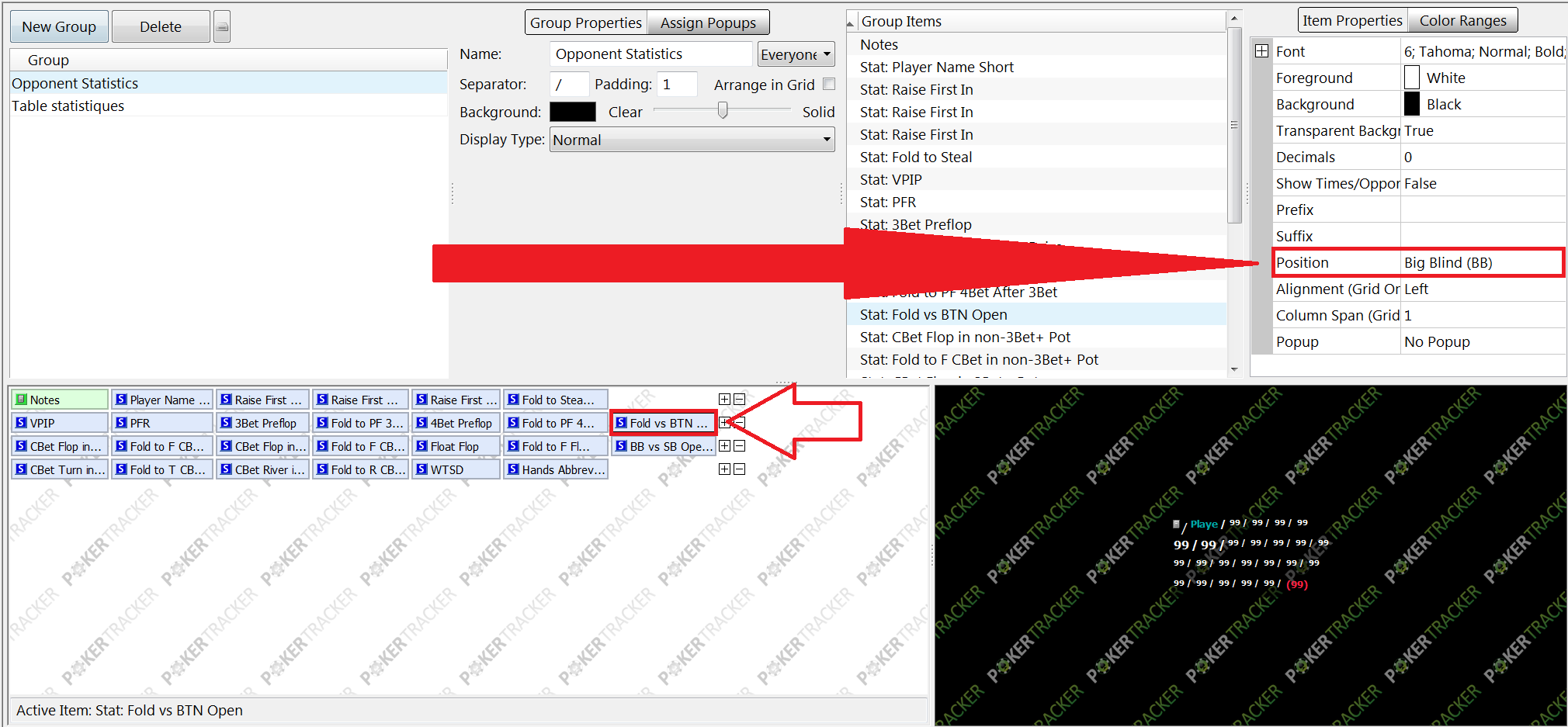1568x727 pixels.
Task: Select the 3Bet Preflop stat cell in the grid
Action: pyautogui.click(x=262, y=423)
